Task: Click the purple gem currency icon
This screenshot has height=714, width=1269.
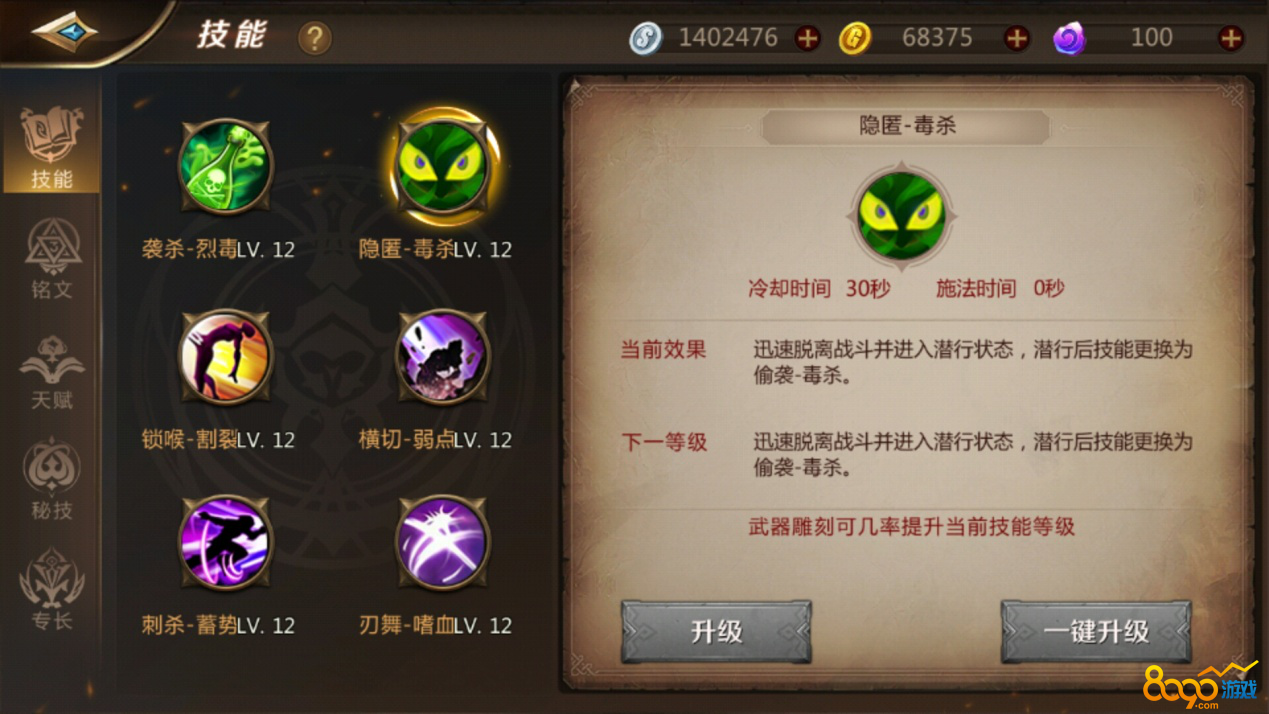Action: 1069,38
